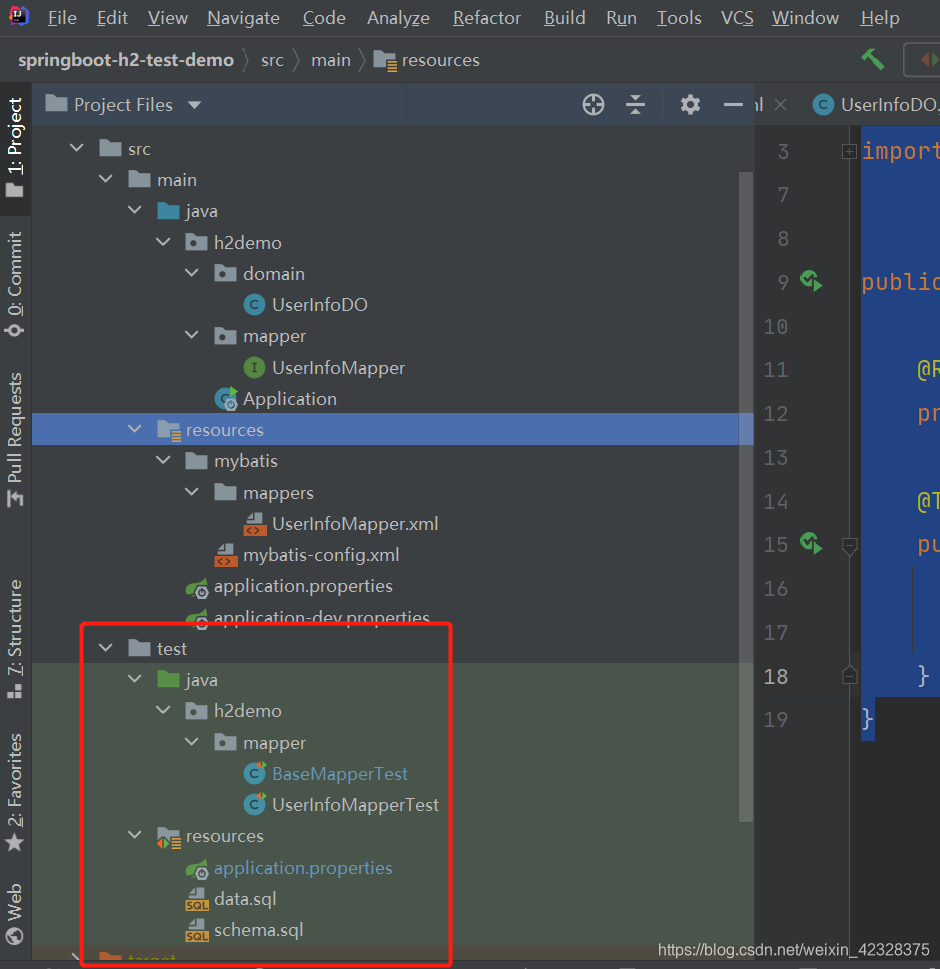Toggle the Favorites tool window
The image size is (940, 969).
tap(15, 792)
